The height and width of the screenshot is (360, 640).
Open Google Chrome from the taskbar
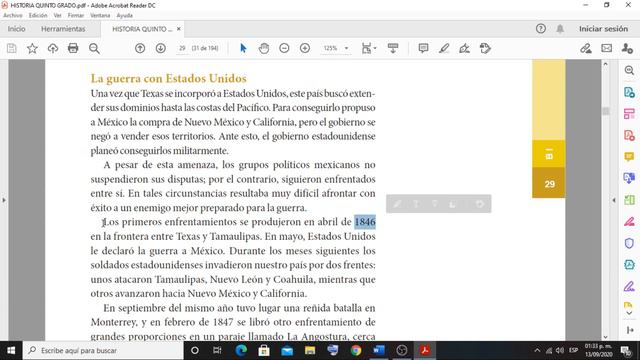(356, 350)
